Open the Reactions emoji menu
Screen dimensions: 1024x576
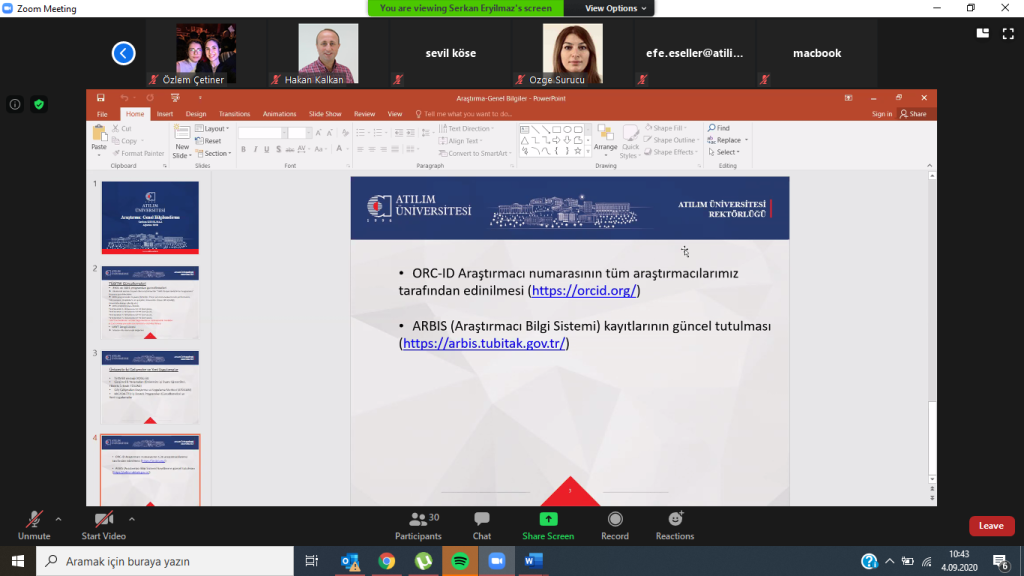pos(675,520)
